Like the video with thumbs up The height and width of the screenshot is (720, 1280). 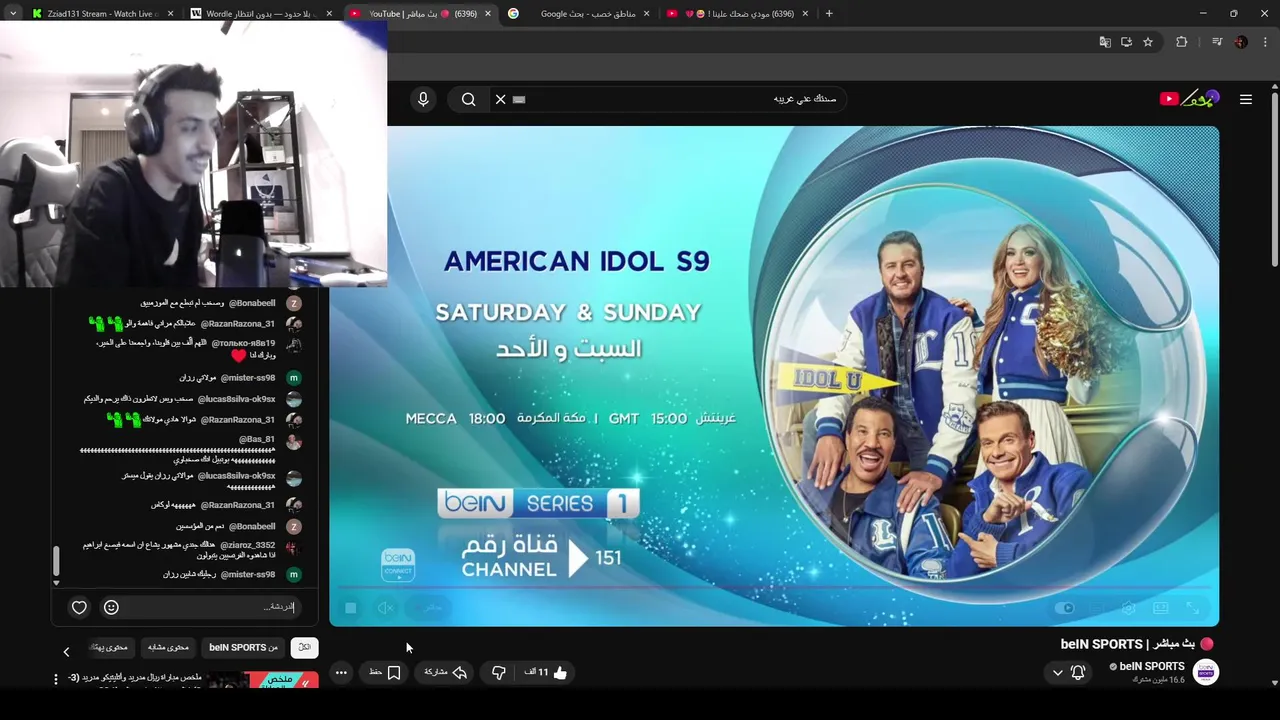[x=546, y=673]
